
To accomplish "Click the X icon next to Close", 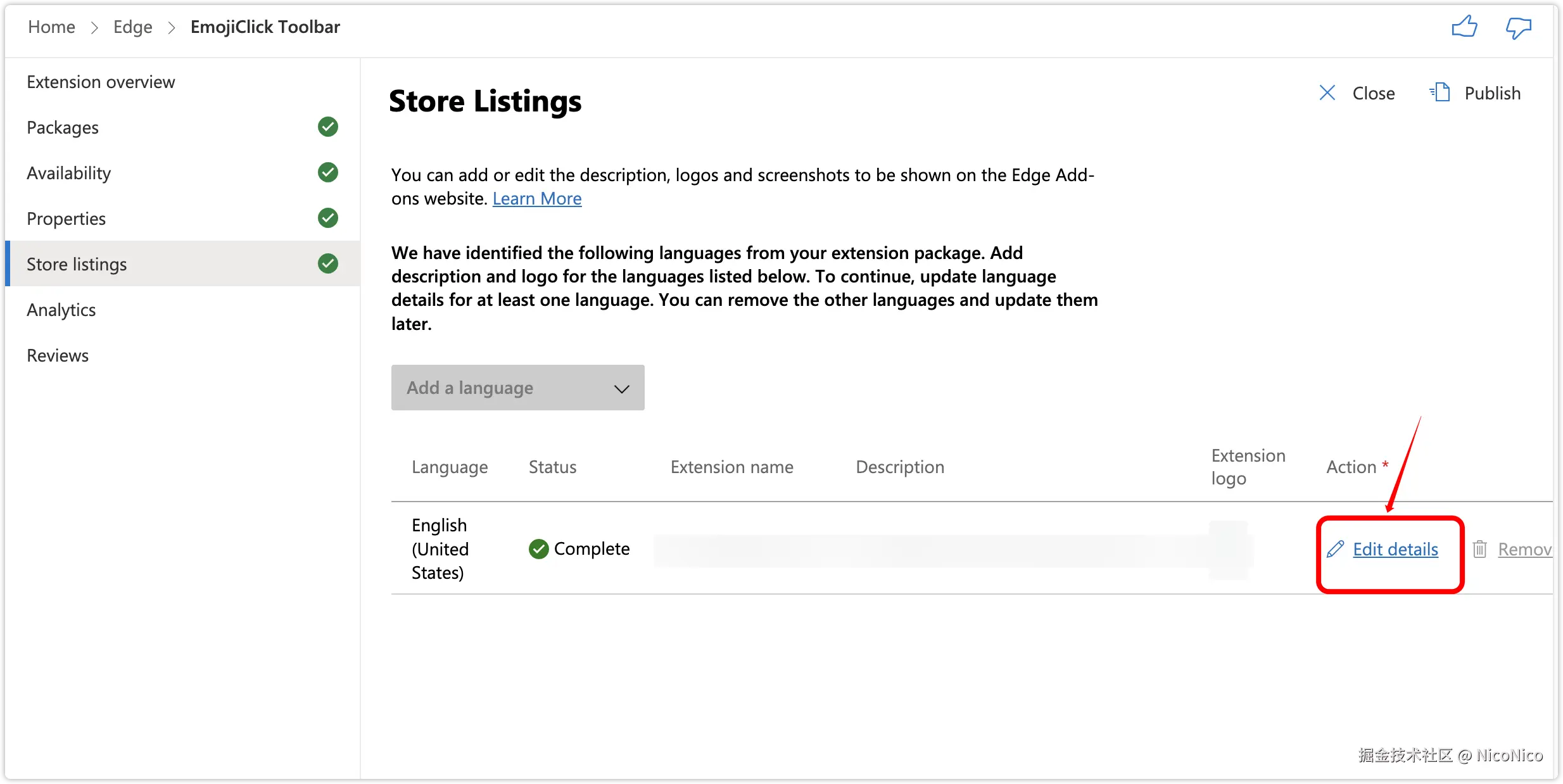I will (1327, 92).
